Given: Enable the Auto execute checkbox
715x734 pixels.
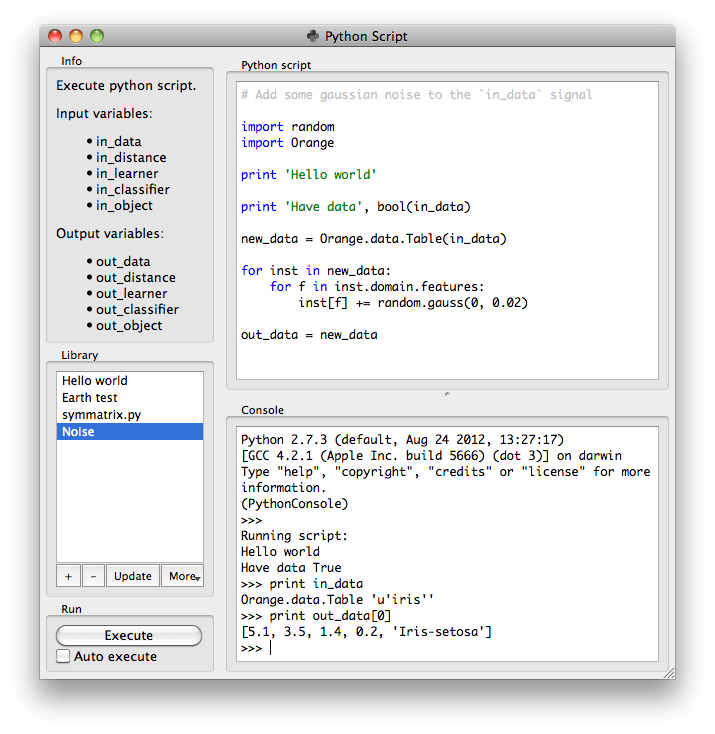Looking at the screenshot, I should coord(63,656).
